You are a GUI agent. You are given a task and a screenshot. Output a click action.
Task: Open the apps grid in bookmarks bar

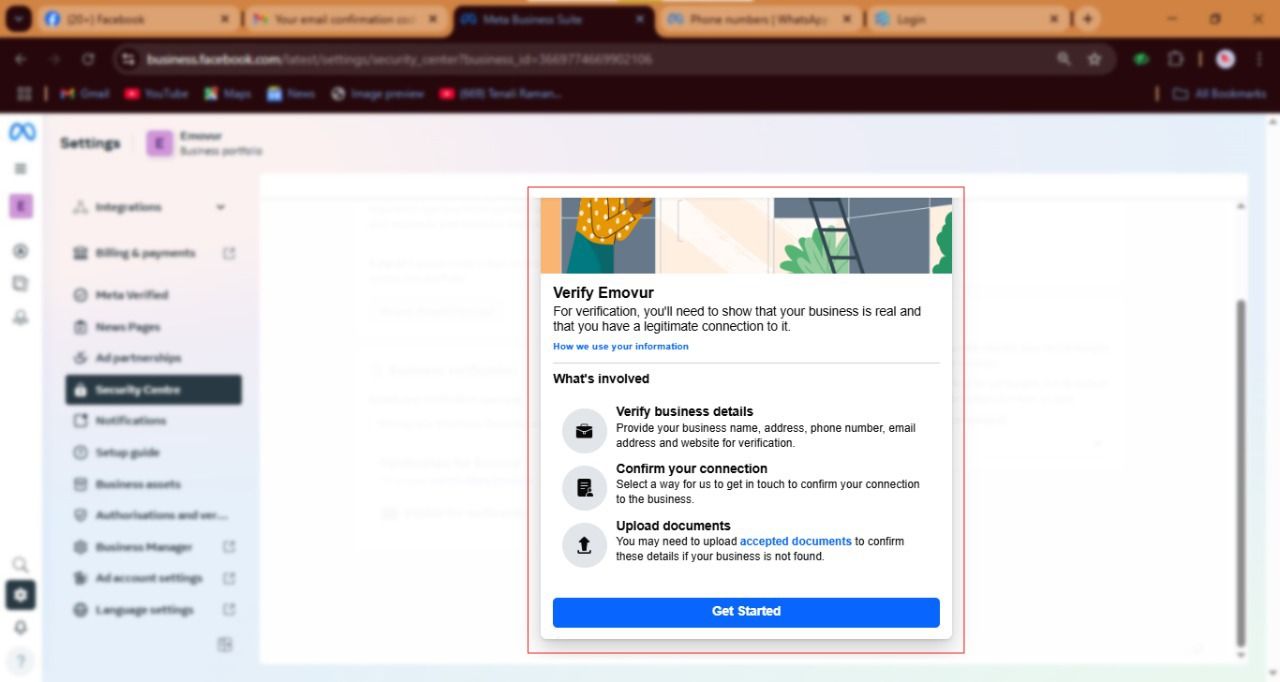coord(25,94)
